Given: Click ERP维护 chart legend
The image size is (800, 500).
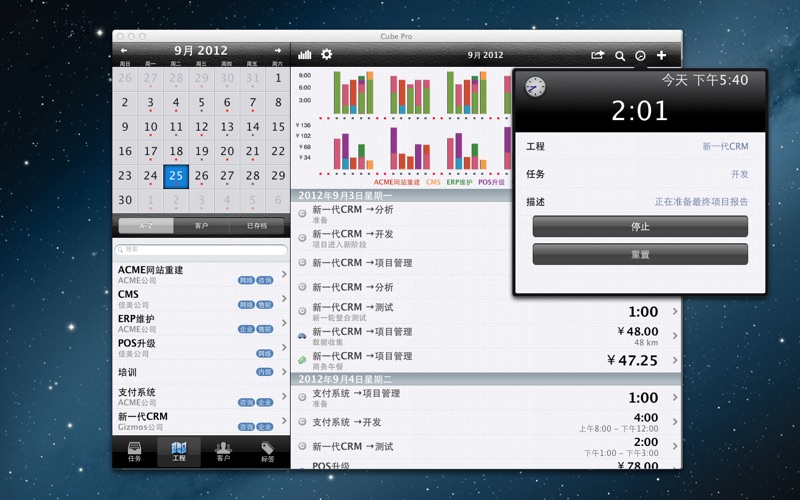Looking at the screenshot, I should tap(459, 182).
